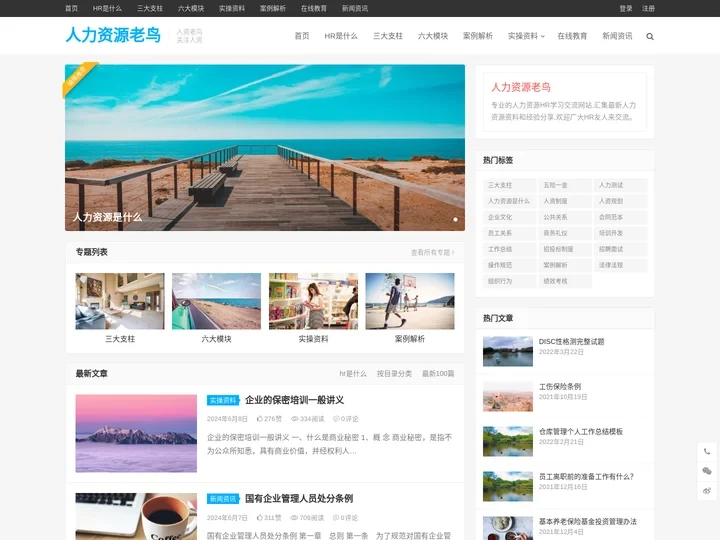Click the WeChat floating icon
Screen dimensions: 720x540
click(707, 471)
